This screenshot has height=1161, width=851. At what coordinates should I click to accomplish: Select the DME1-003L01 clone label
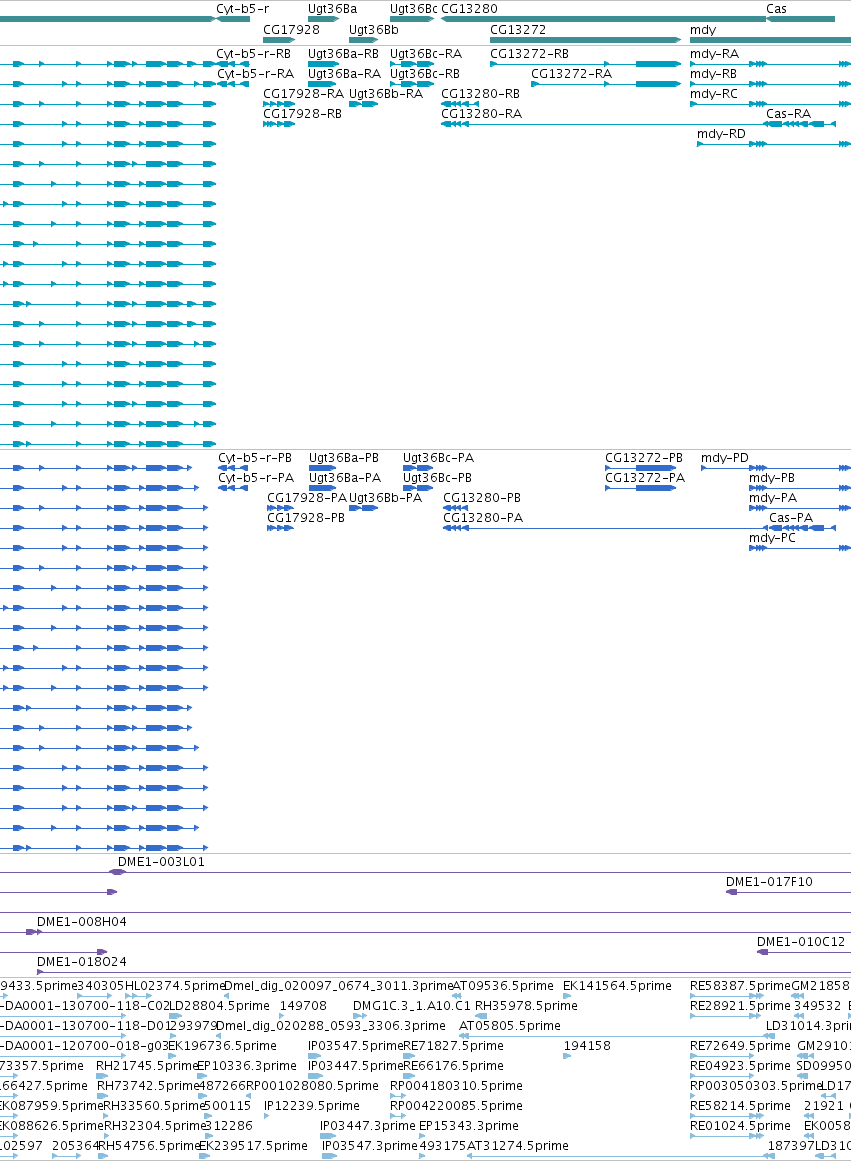click(161, 863)
